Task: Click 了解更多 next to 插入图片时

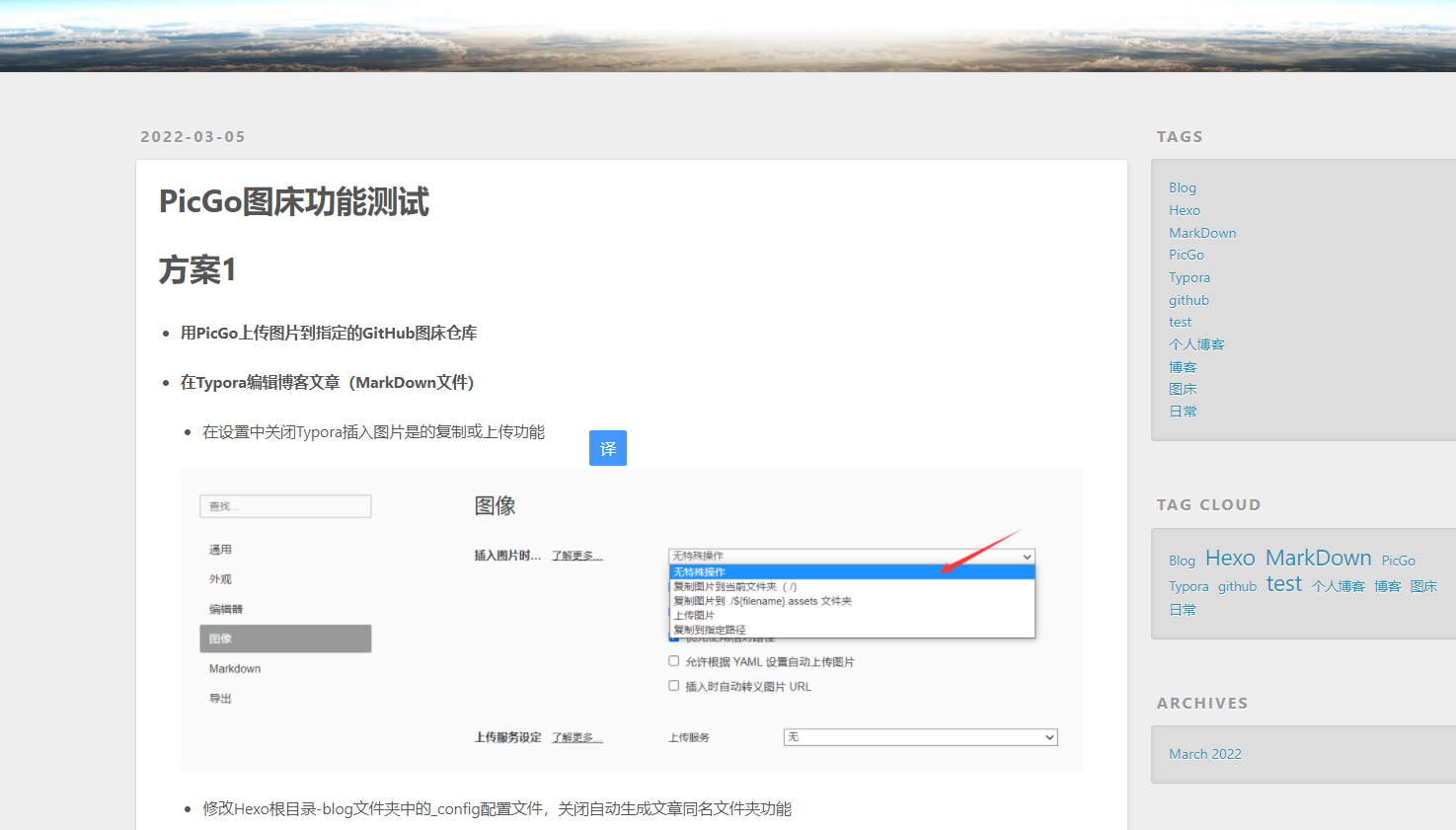Action: pos(577,556)
